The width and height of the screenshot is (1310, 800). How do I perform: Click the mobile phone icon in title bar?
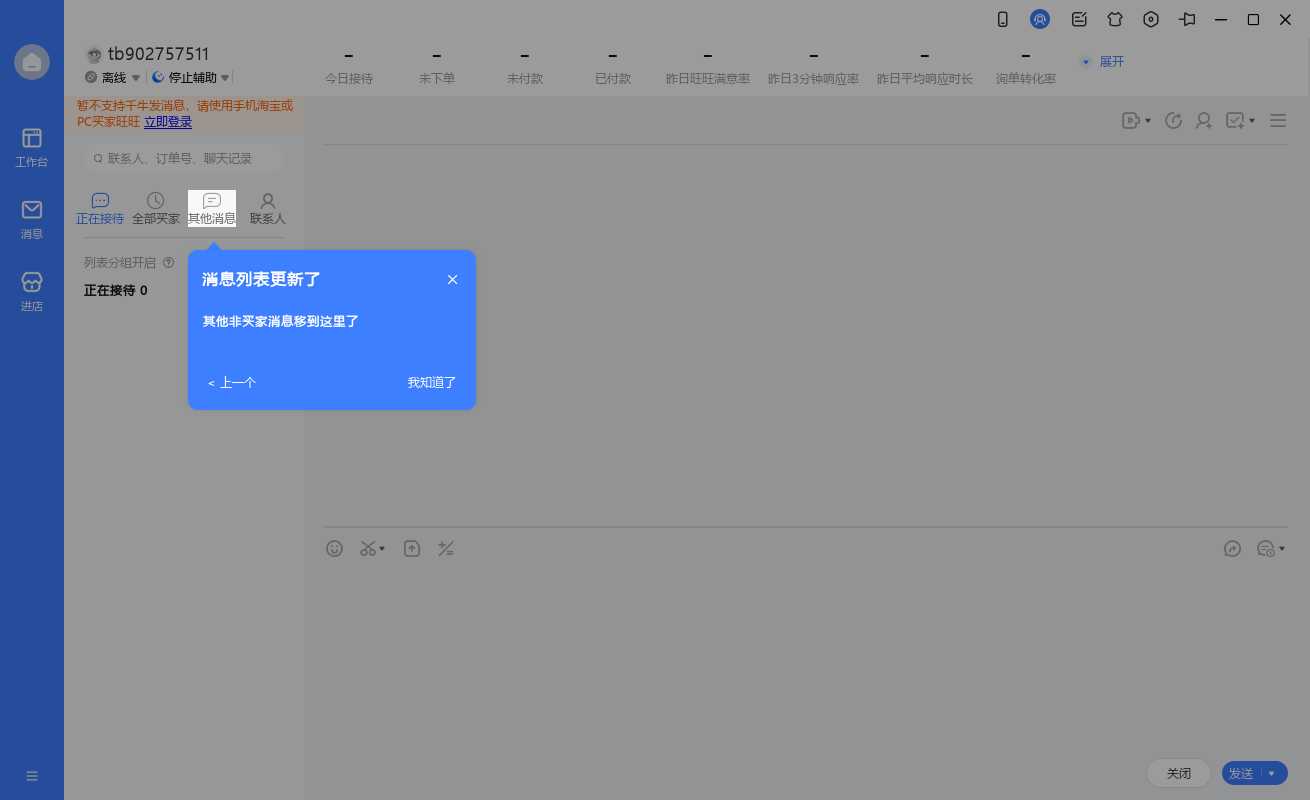[1003, 19]
